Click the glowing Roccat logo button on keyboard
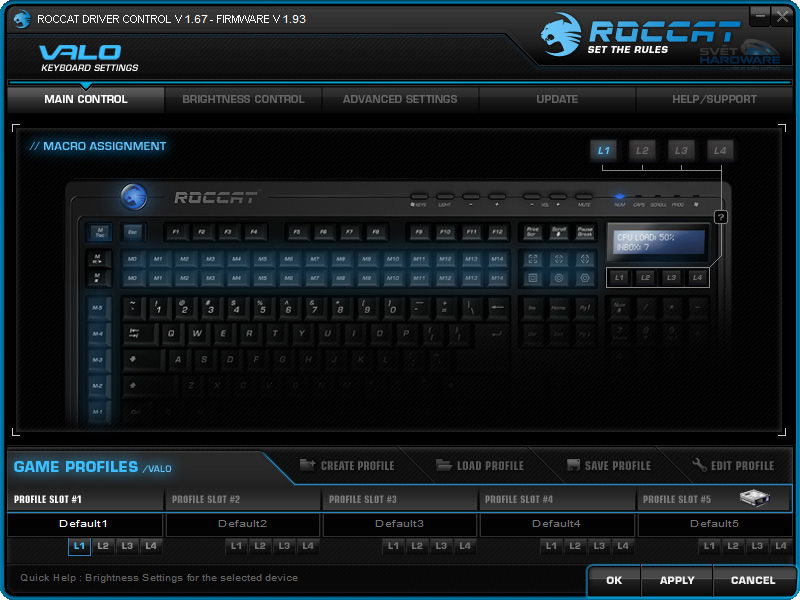Viewport: 800px width, 600px height. [x=133, y=197]
